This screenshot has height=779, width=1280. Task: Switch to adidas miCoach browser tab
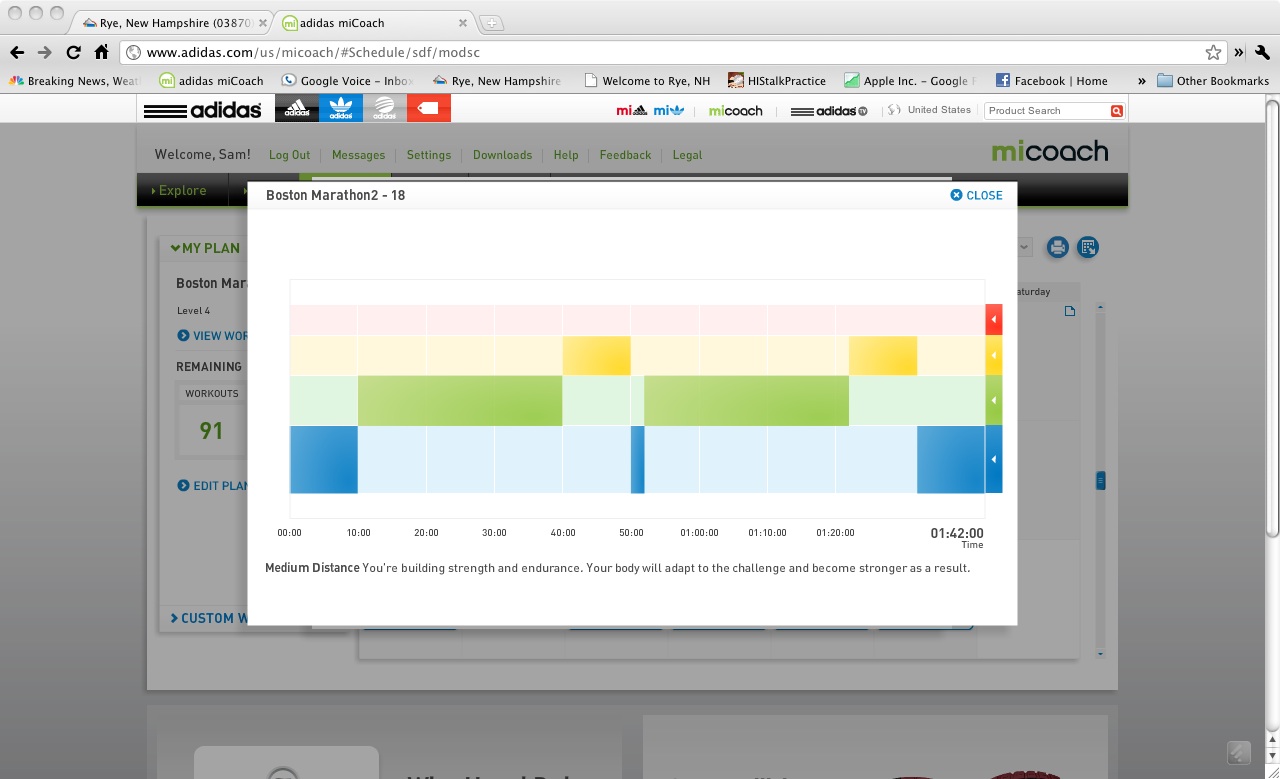tap(376, 22)
